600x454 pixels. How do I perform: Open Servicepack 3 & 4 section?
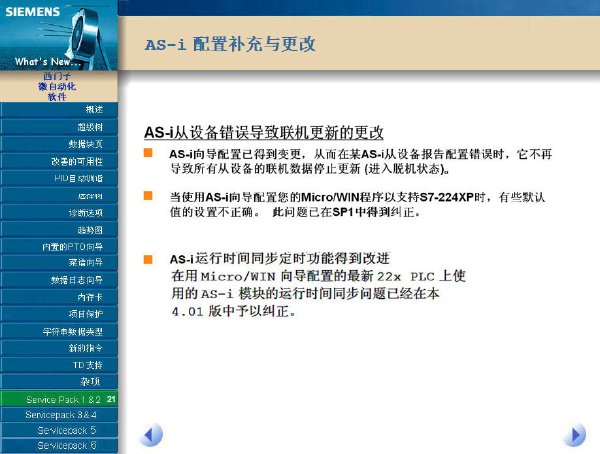[x=59, y=415]
